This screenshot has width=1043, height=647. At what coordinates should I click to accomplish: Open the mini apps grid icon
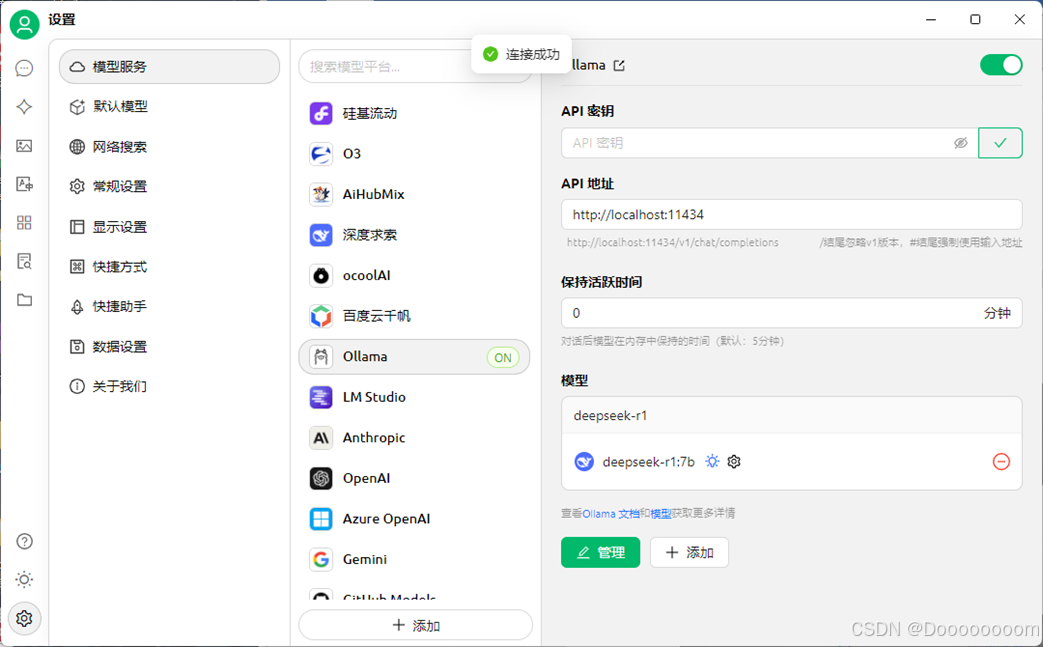click(x=25, y=223)
